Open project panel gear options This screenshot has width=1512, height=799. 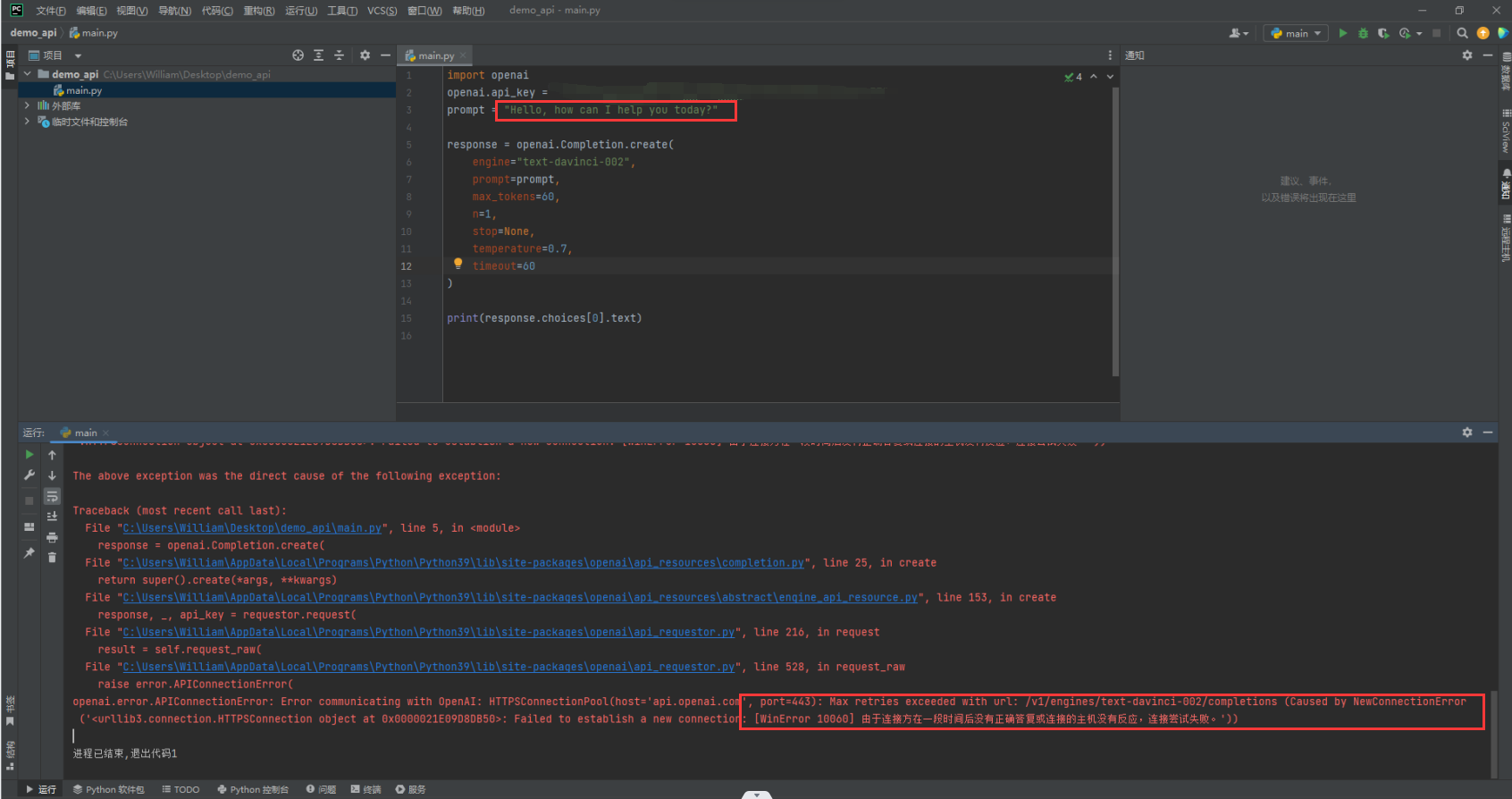pyautogui.click(x=365, y=55)
